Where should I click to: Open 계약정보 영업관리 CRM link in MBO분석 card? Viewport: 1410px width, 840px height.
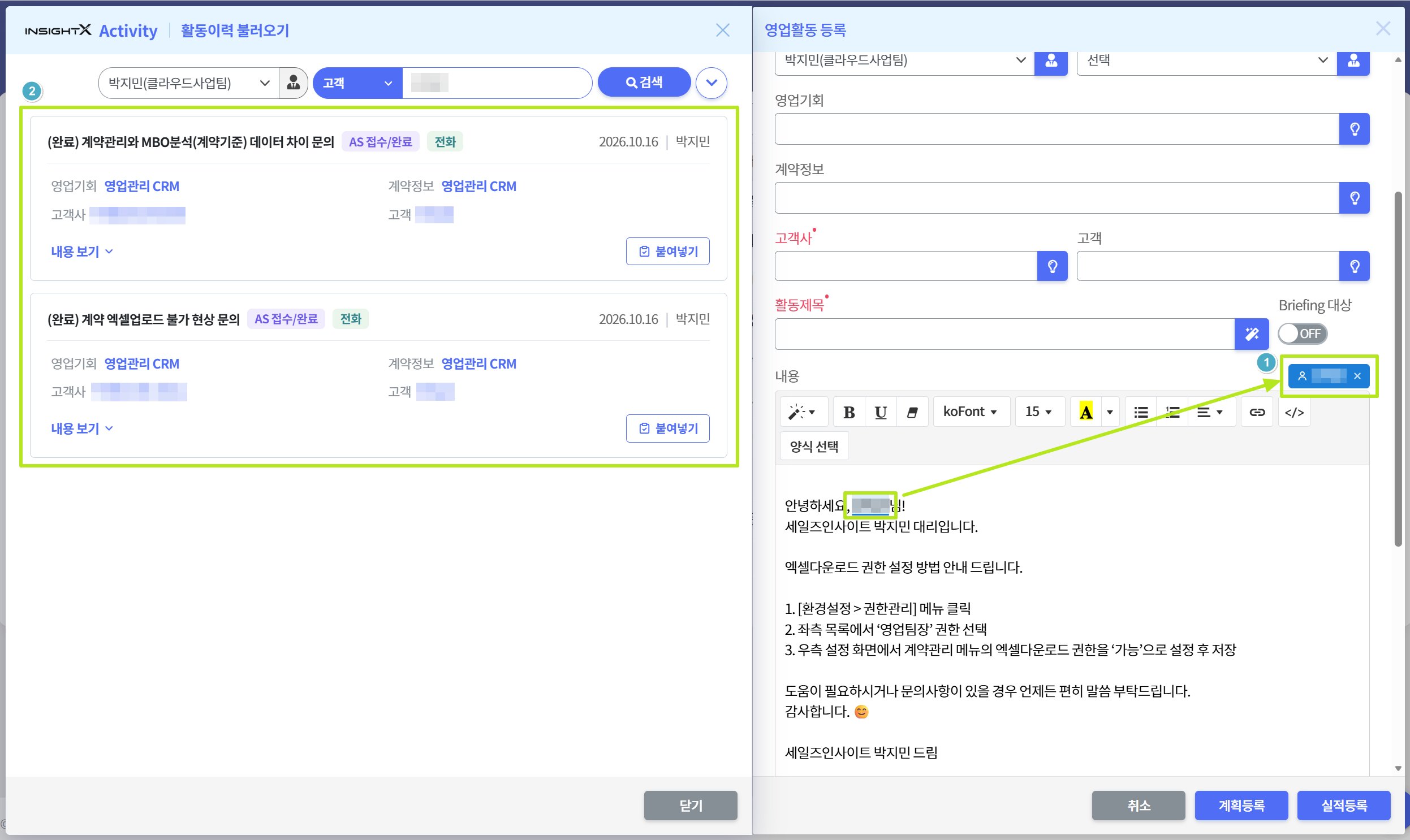(478, 186)
